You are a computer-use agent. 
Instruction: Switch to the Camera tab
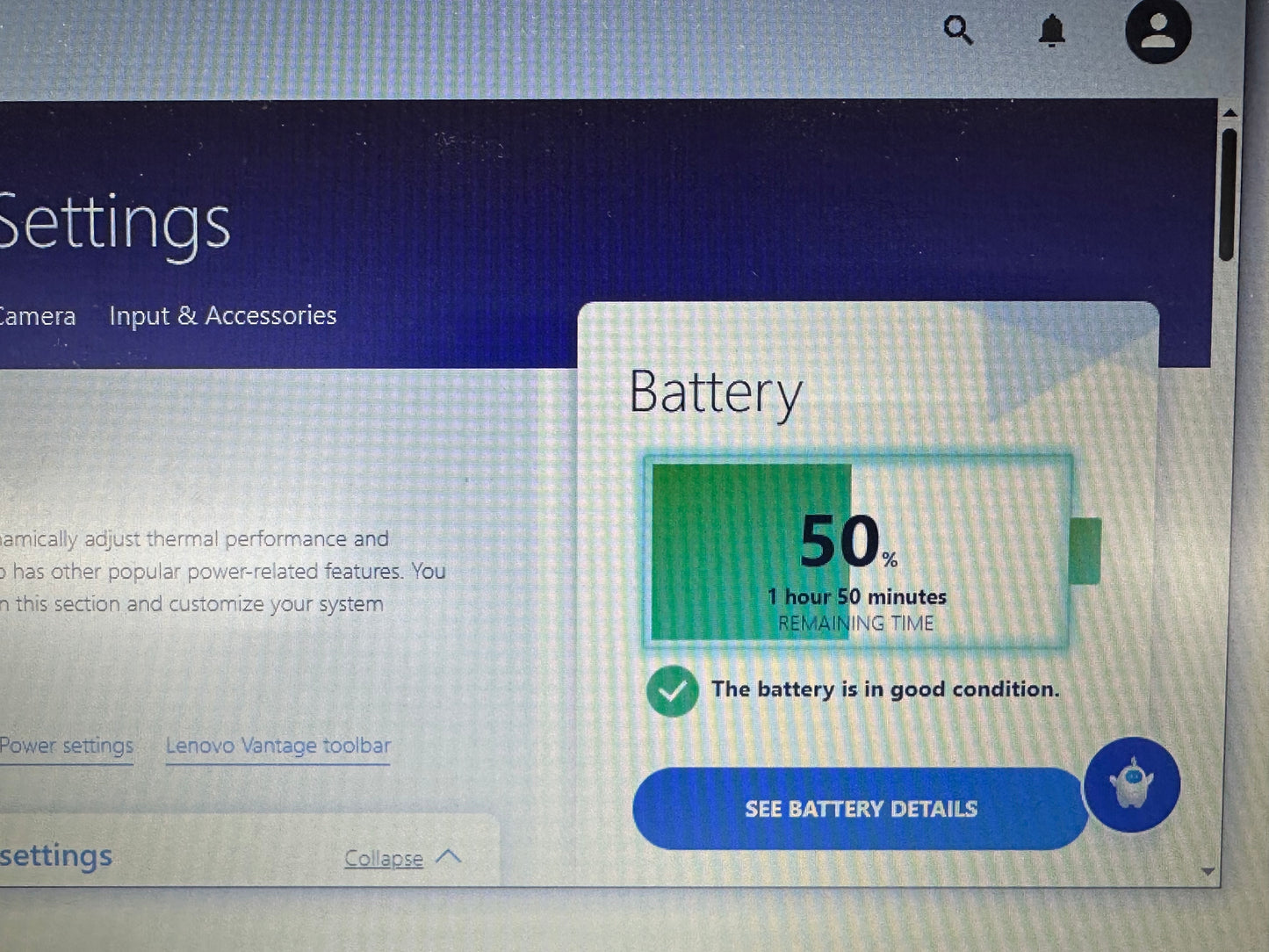(x=37, y=316)
